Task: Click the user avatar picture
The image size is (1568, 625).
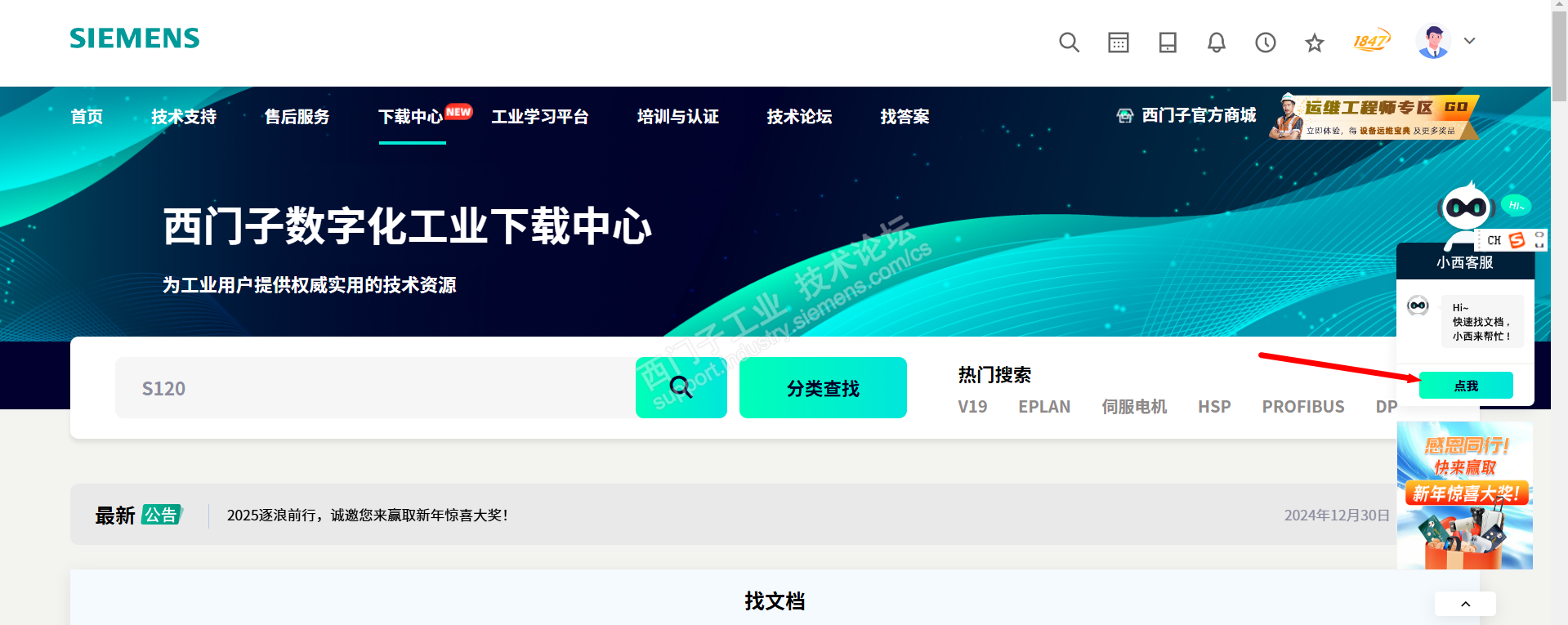Action: pos(1434,41)
